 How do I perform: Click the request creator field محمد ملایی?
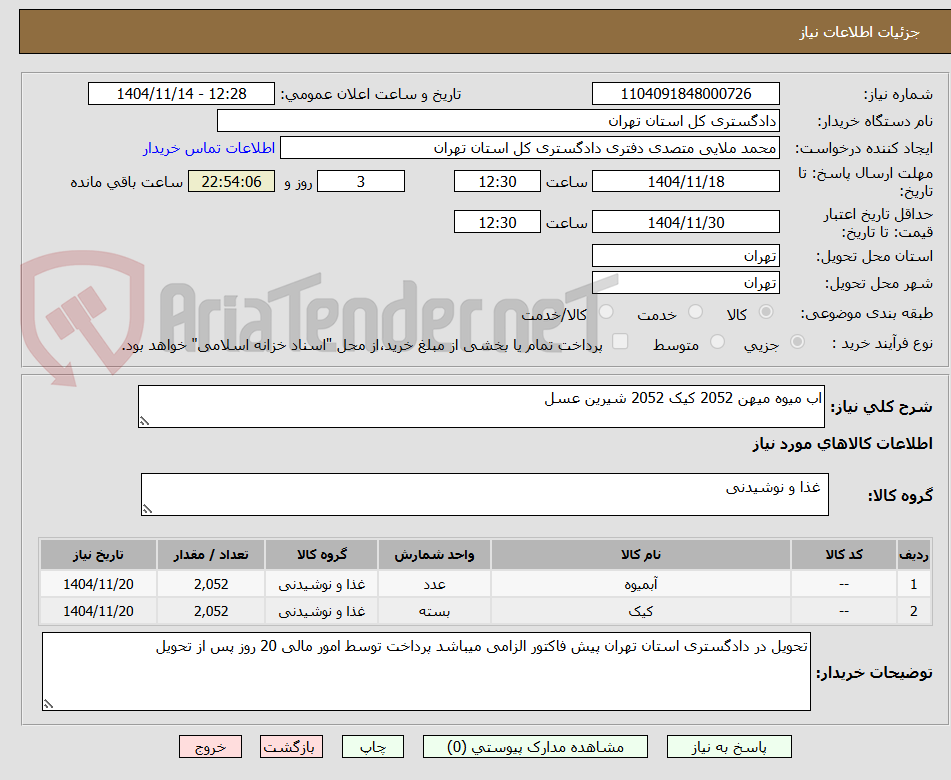[x=529, y=148]
